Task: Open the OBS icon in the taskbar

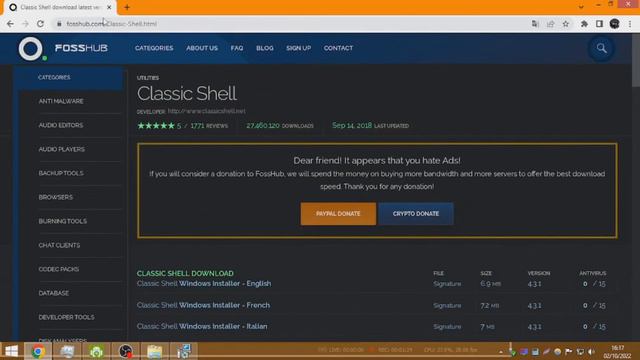Action: point(125,351)
